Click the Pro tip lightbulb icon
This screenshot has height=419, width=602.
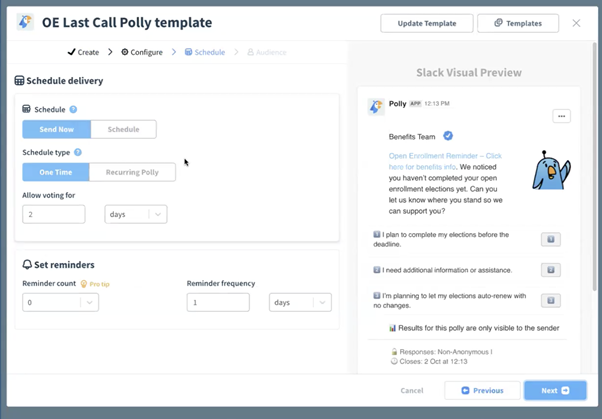84,284
